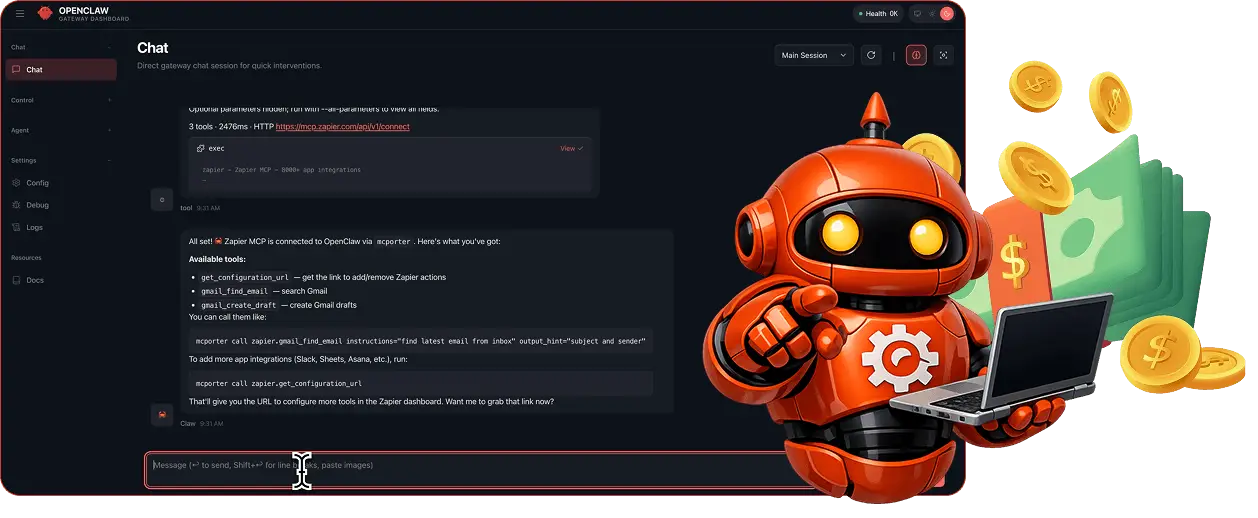Image resolution: width=1258 pixels, height=518 pixels.
Task: Expand the Agent sidebar section
Action: (110, 130)
